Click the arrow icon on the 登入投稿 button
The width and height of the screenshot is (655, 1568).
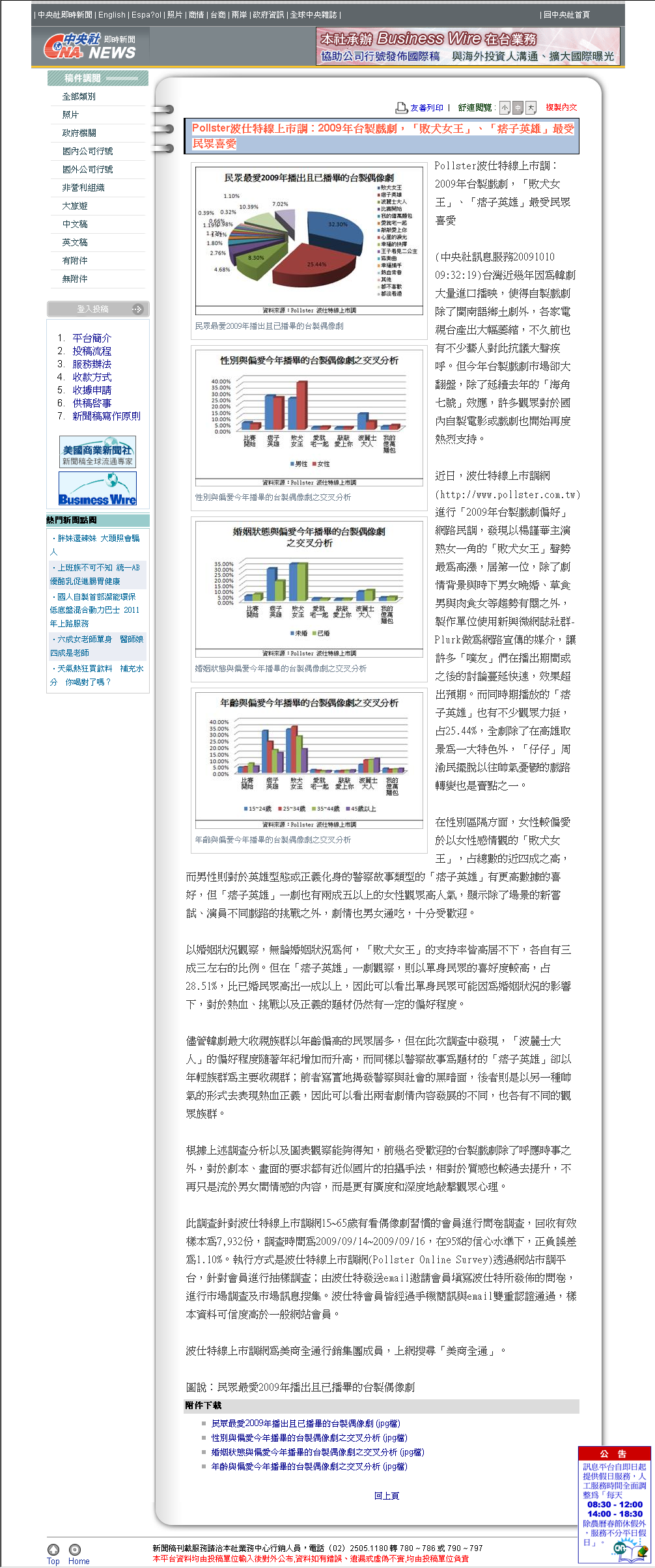[137, 309]
